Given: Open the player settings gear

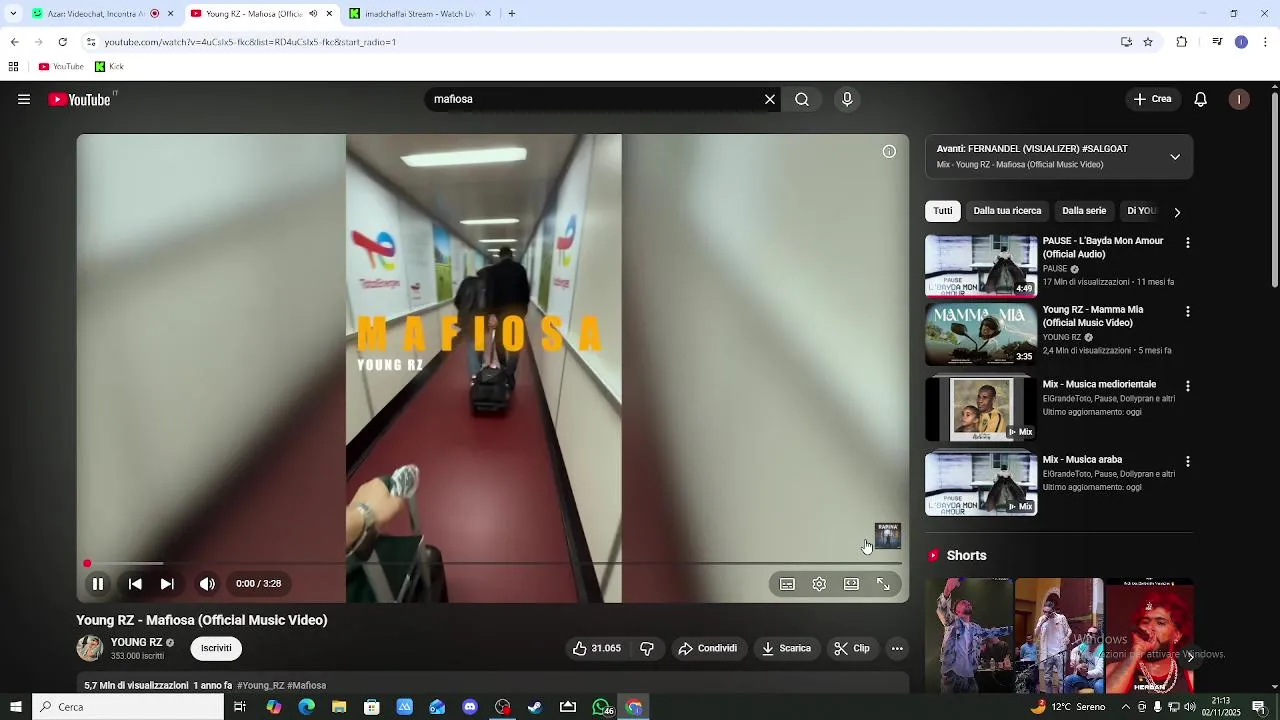Looking at the screenshot, I should coord(819,584).
